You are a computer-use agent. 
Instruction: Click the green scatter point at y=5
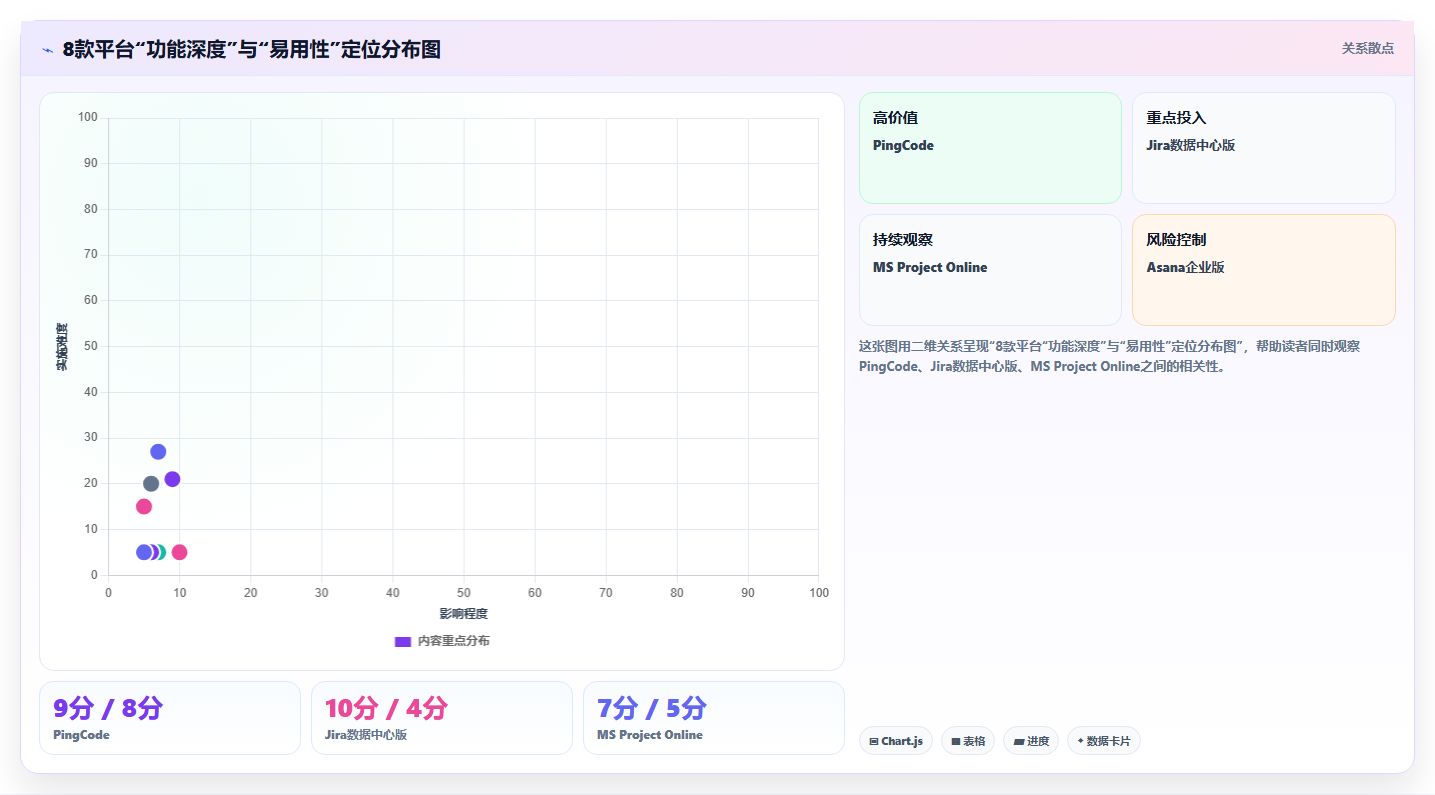160,552
